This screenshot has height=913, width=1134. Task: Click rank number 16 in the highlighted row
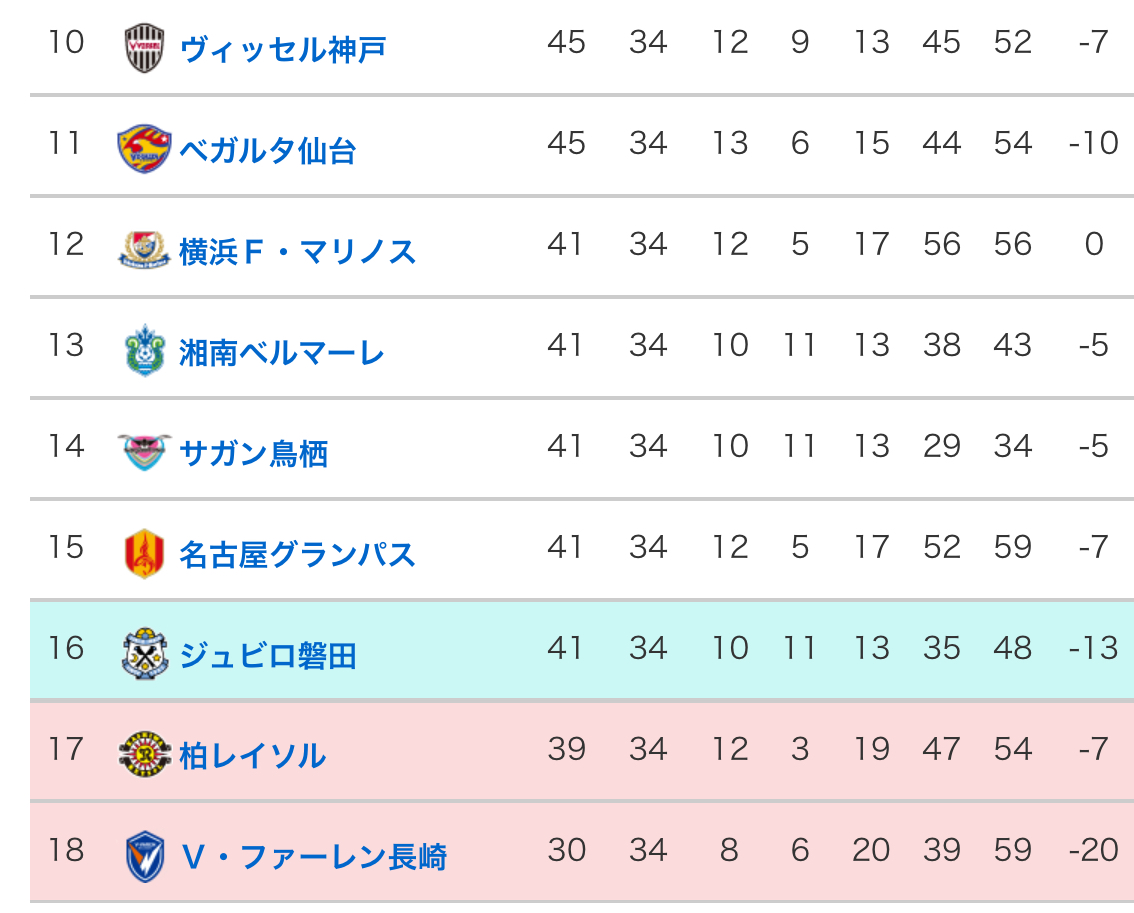click(x=66, y=648)
